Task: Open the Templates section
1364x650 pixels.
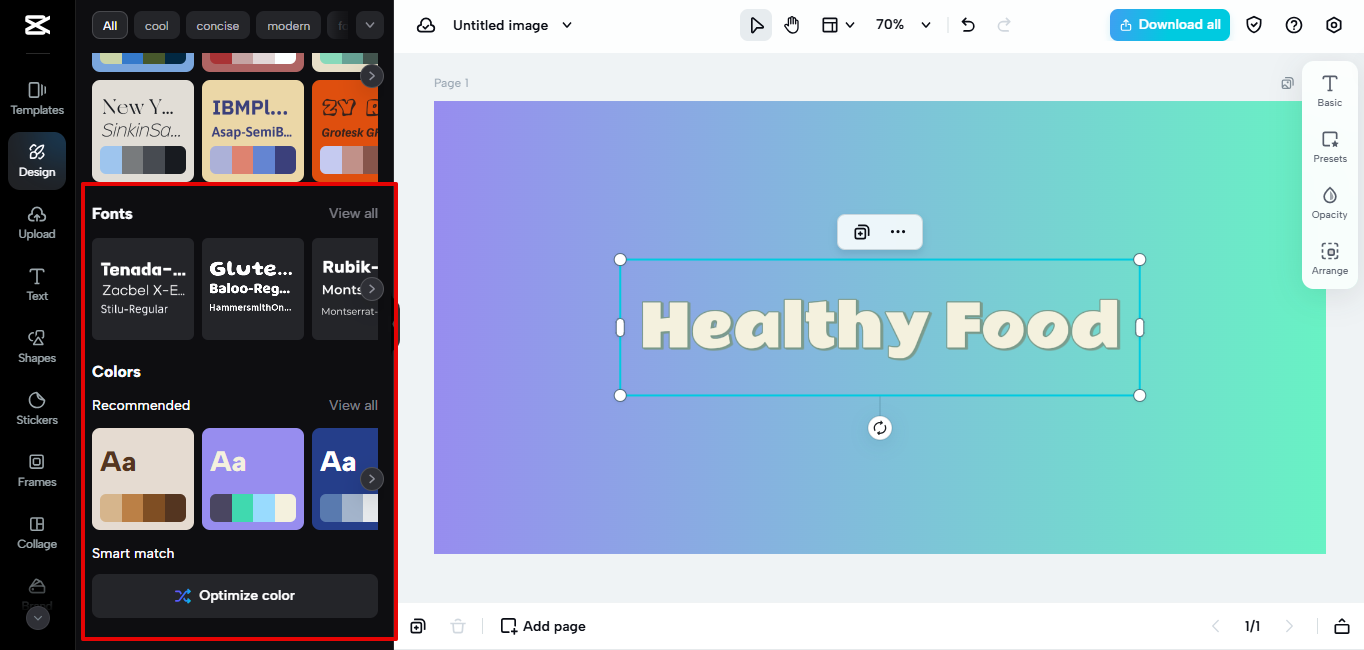Action: (x=37, y=97)
